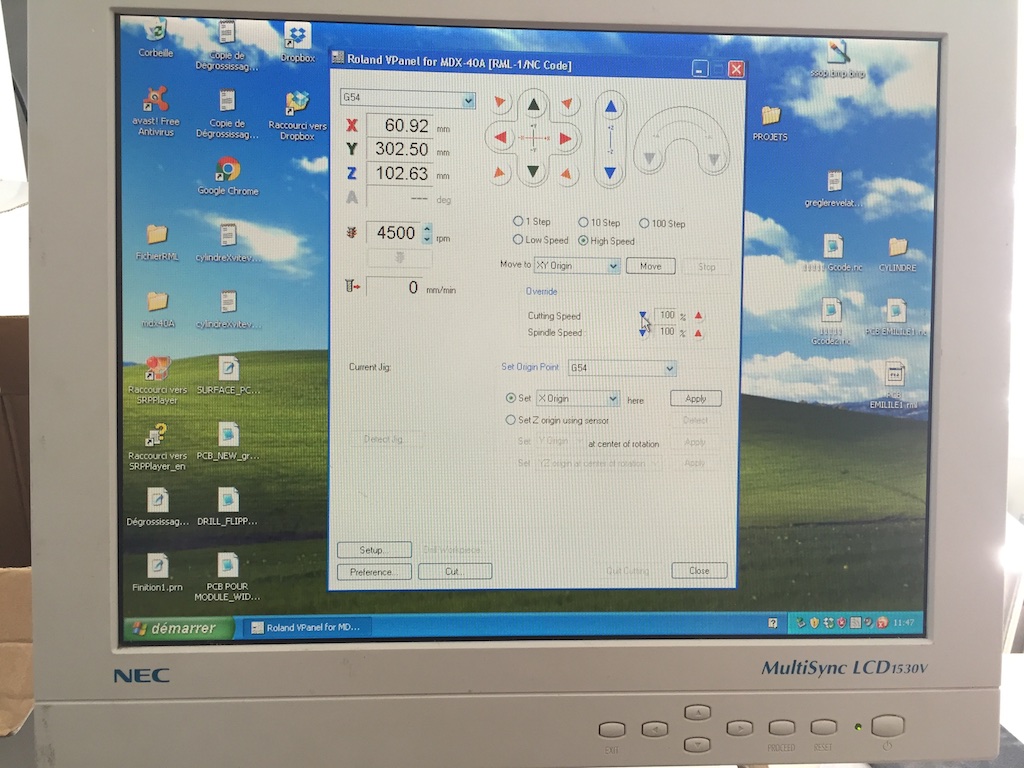Screen dimensions: 1024x768
Task: Raise the Z axis with blue up arrow
Action: click(x=611, y=106)
